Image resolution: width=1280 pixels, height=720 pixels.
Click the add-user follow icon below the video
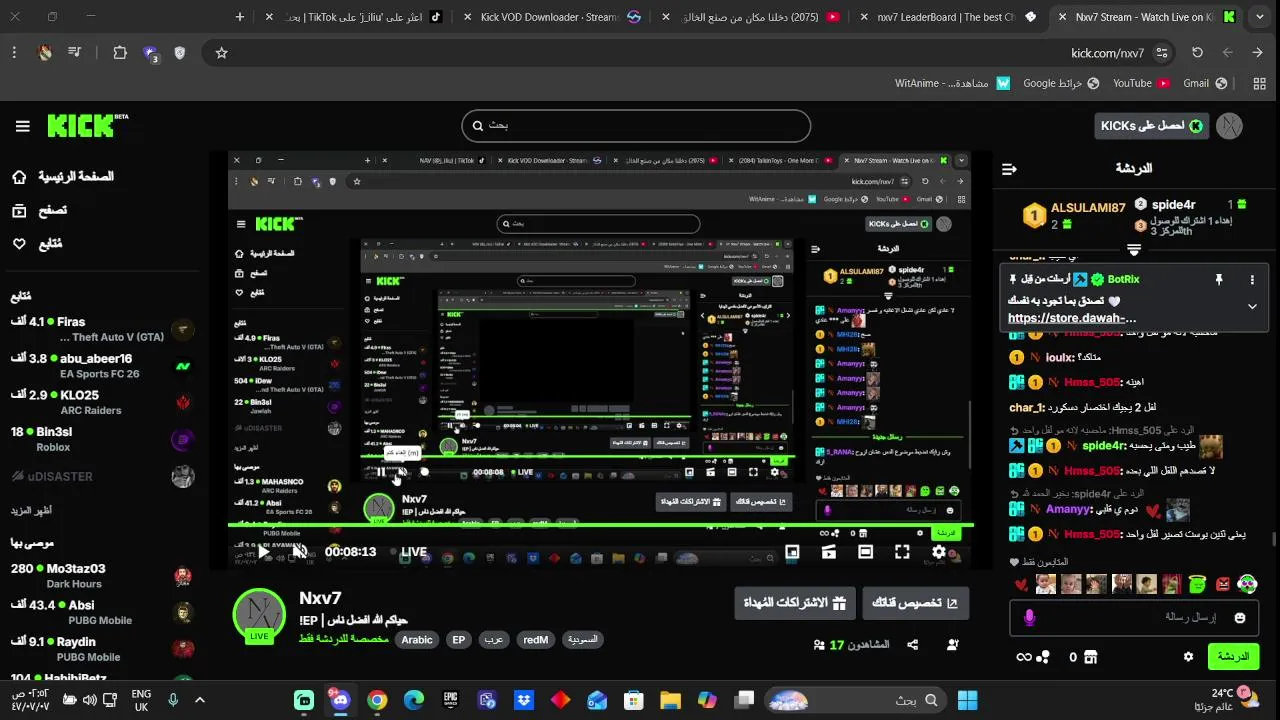952,645
